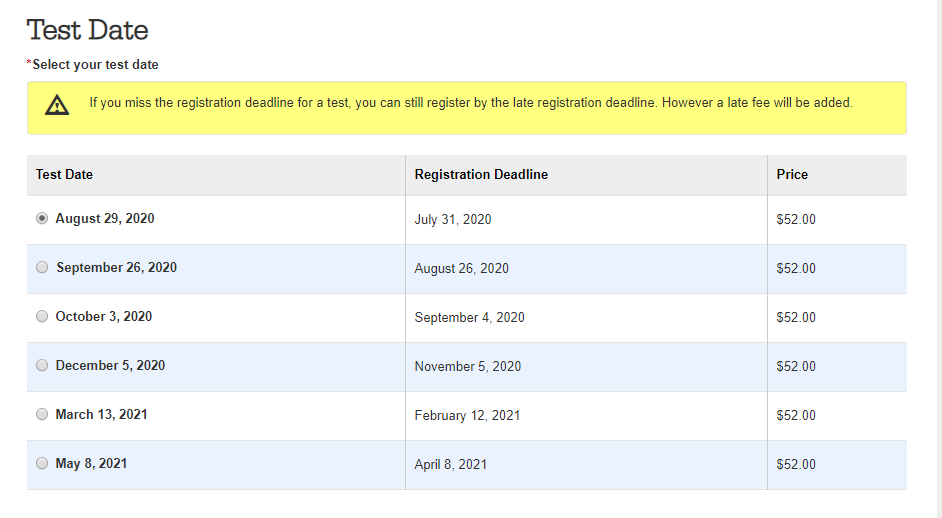Select the October 3, 2020 radio option
The width and height of the screenshot is (942, 518).
[42, 316]
